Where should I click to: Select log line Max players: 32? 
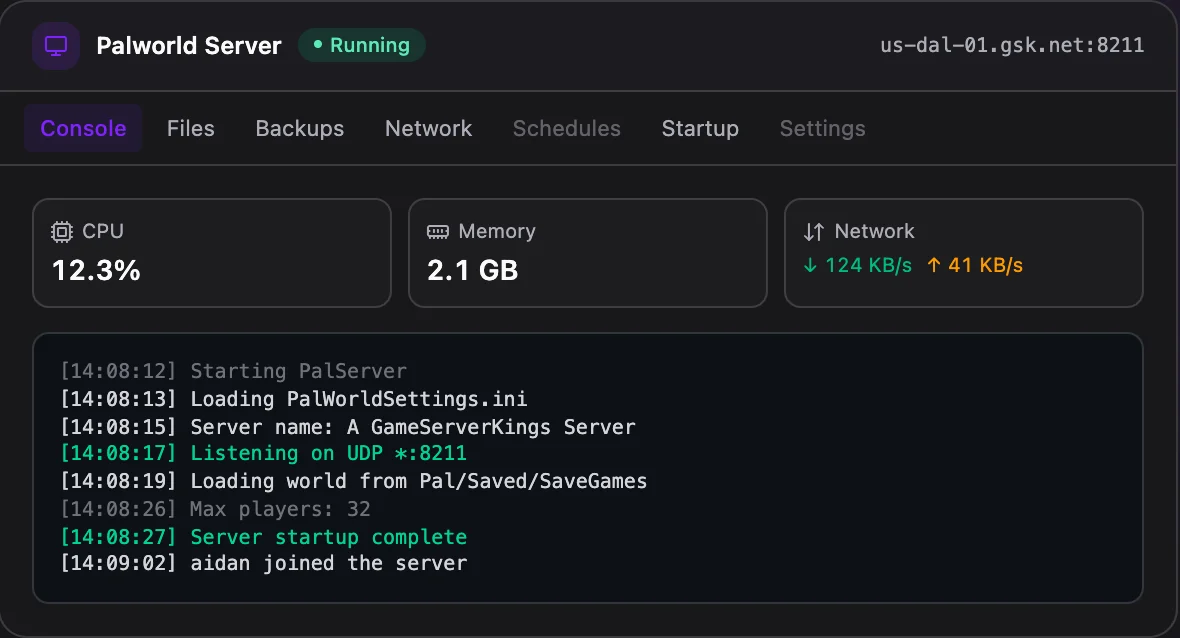pos(215,509)
